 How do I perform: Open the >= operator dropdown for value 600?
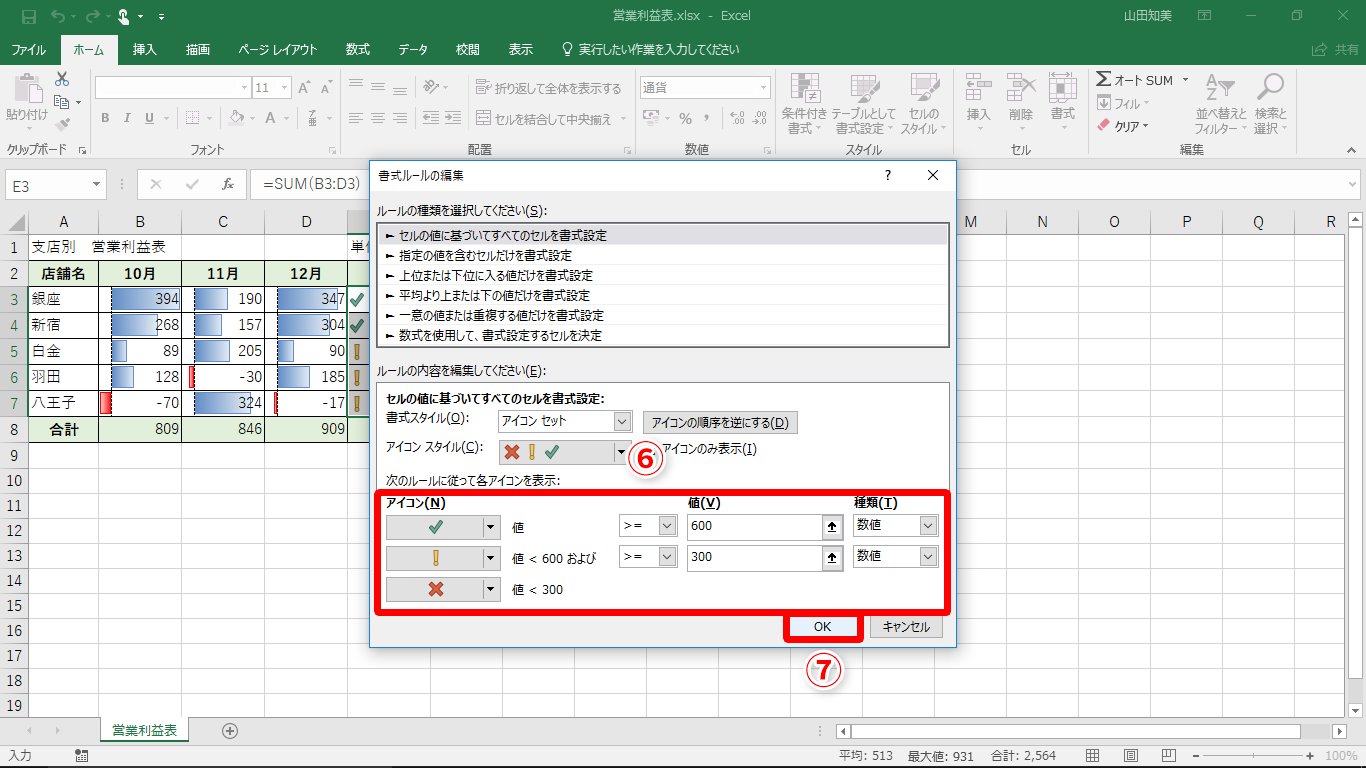point(667,526)
